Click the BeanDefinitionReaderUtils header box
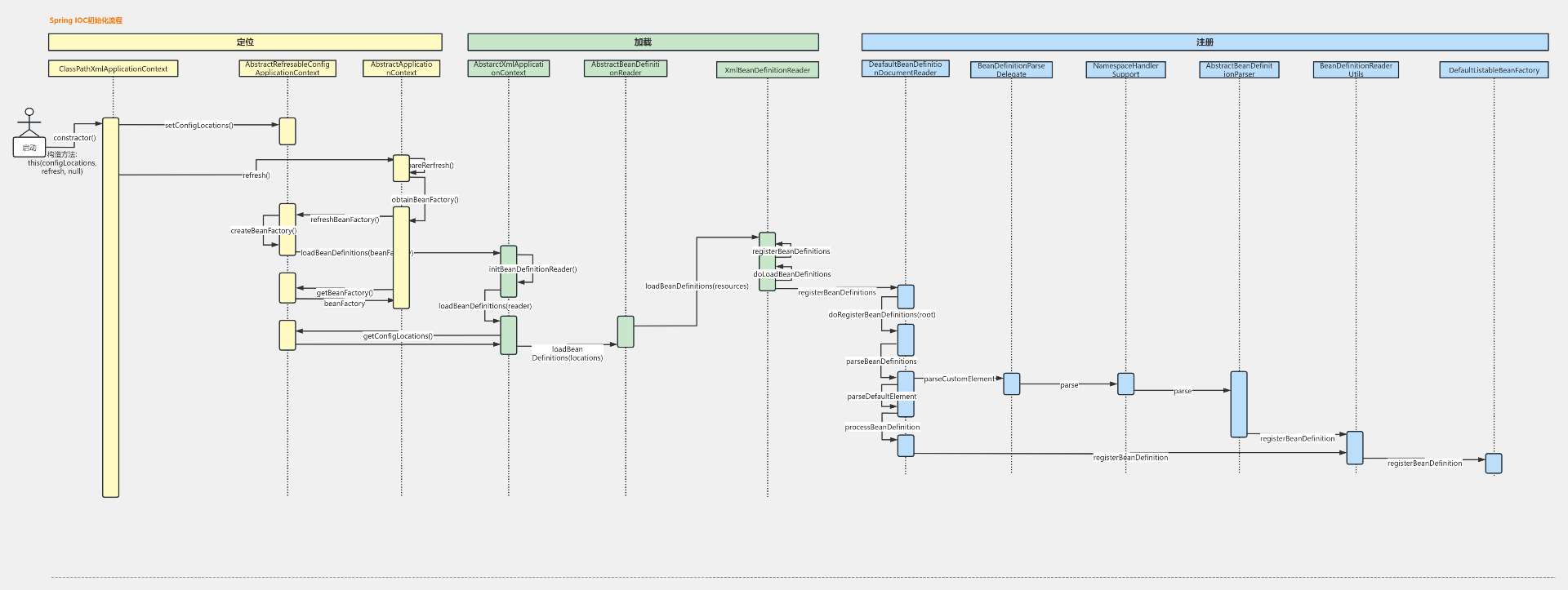1568x590 pixels. click(x=1356, y=70)
